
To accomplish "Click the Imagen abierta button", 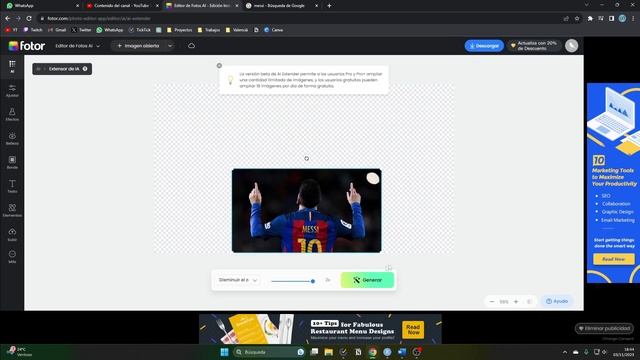I will click(138, 46).
